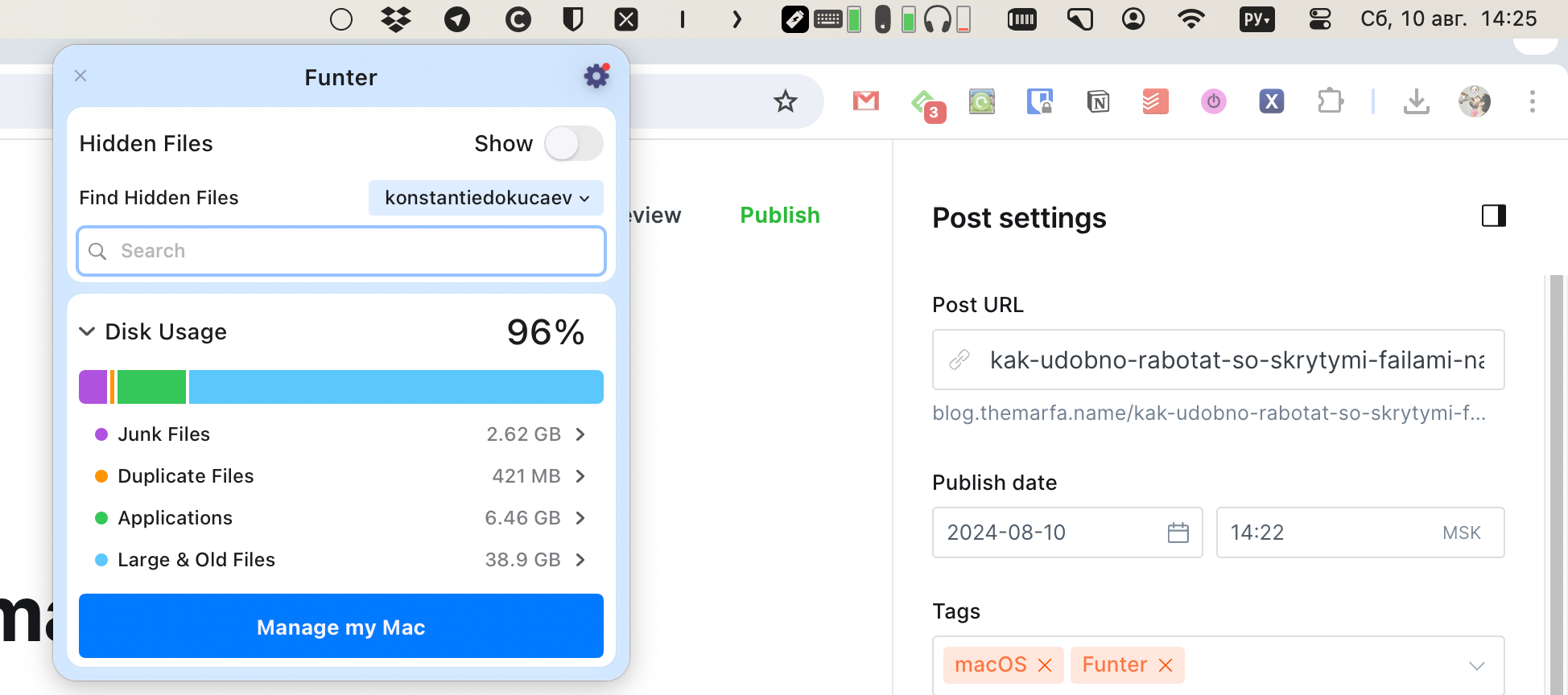Open Funter settings gear

pos(596,76)
